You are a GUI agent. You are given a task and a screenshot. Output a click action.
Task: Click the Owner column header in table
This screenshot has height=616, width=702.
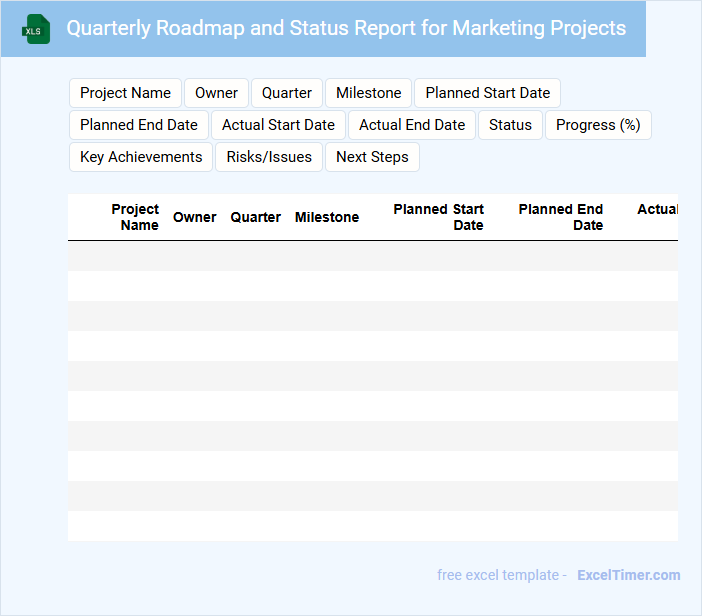(x=194, y=217)
